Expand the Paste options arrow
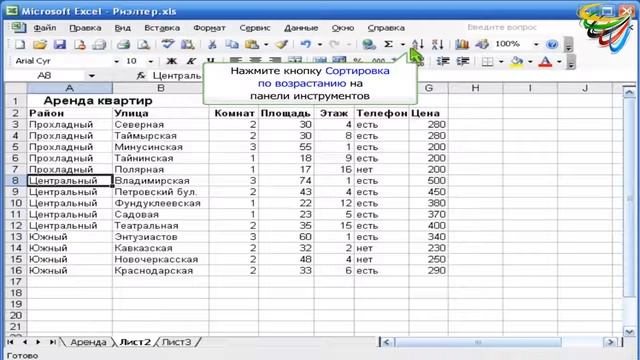640x360 pixels. pyautogui.click(x=266, y=44)
